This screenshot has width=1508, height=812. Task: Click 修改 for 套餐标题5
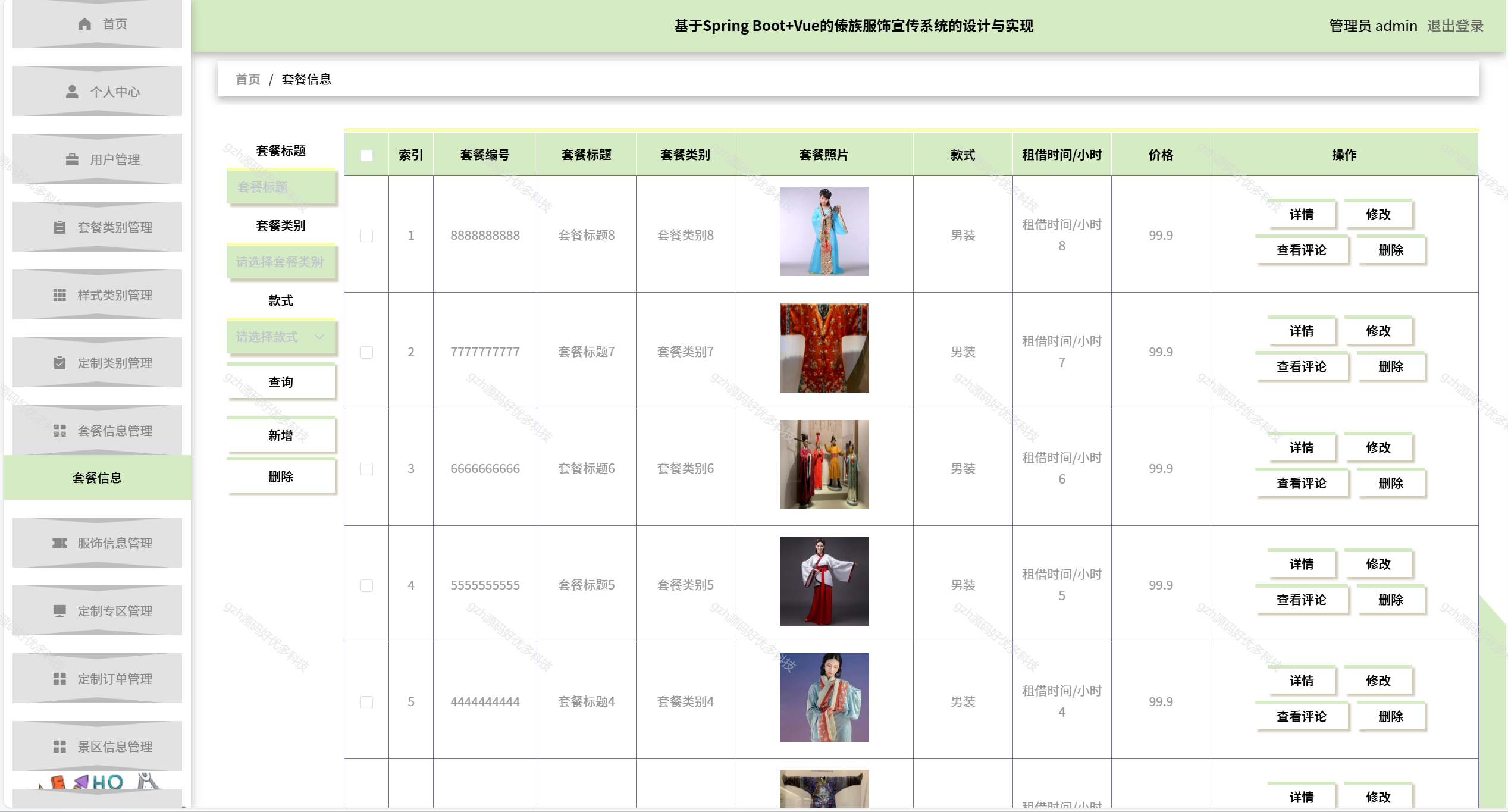(1378, 563)
